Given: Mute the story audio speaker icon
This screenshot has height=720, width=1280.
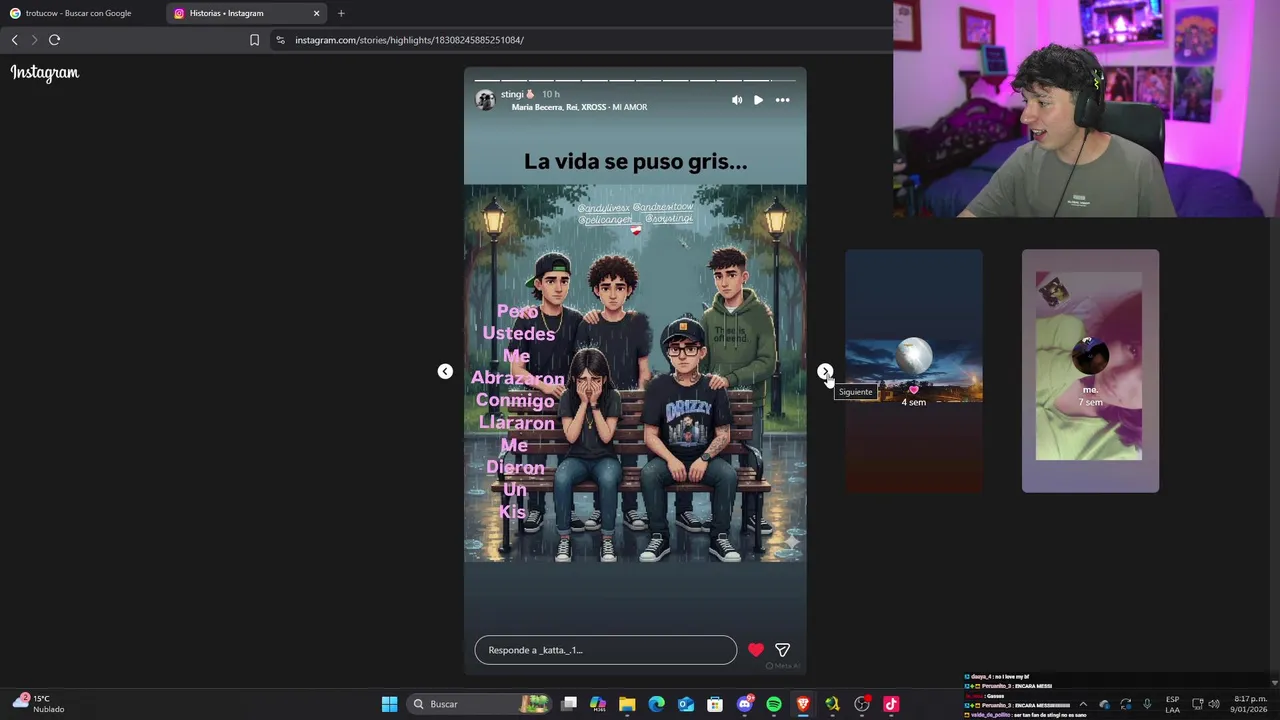Looking at the screenshot, I should pyautogui.click(x=737, y=100).
